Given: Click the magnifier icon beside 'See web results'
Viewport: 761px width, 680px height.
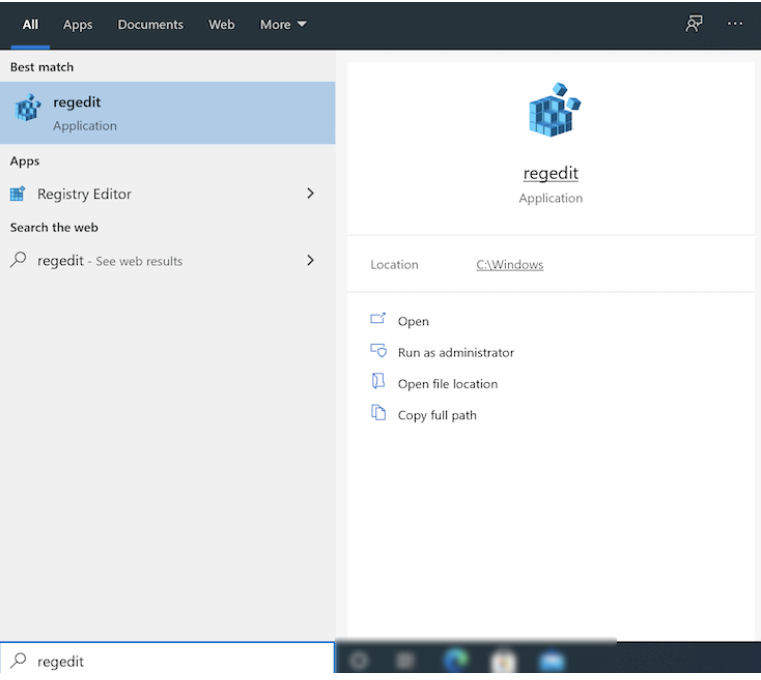Looking at the screenshot, I should coord(18,260).
